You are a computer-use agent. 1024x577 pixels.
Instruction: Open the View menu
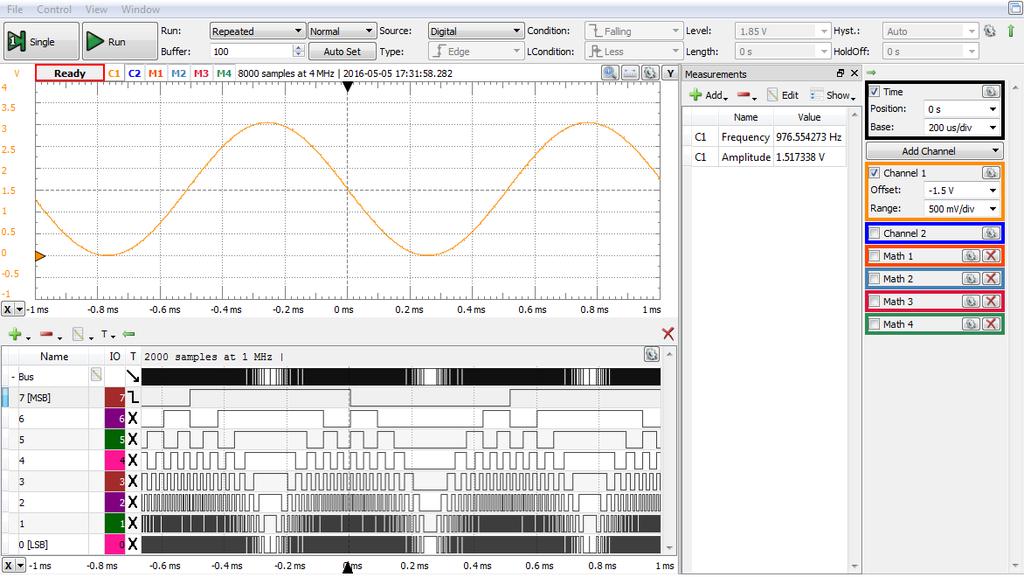[x=96, y=9]
